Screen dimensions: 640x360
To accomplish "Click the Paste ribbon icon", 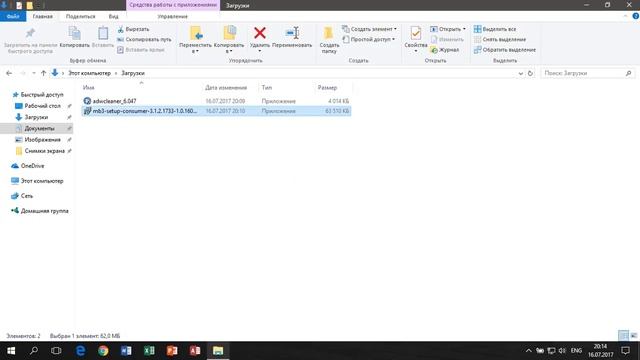I will click(103, 33).
